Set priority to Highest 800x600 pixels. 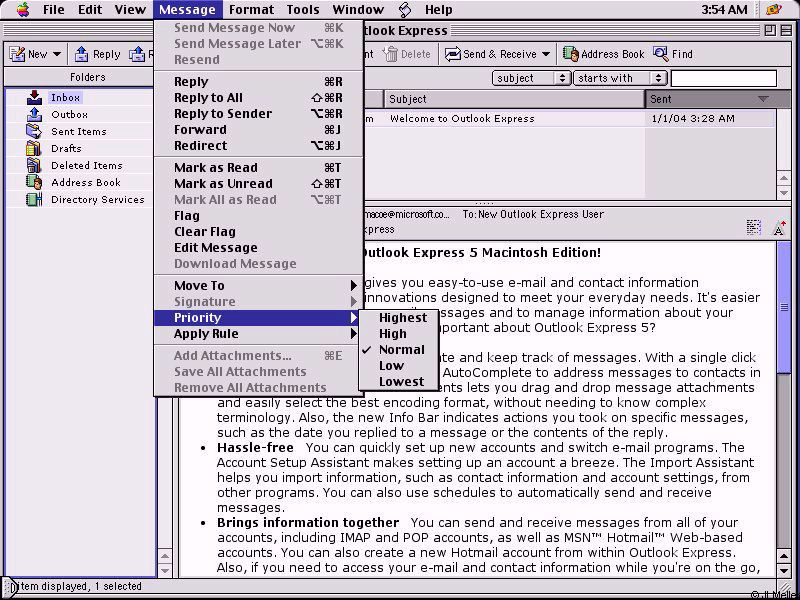pos(402,318)
